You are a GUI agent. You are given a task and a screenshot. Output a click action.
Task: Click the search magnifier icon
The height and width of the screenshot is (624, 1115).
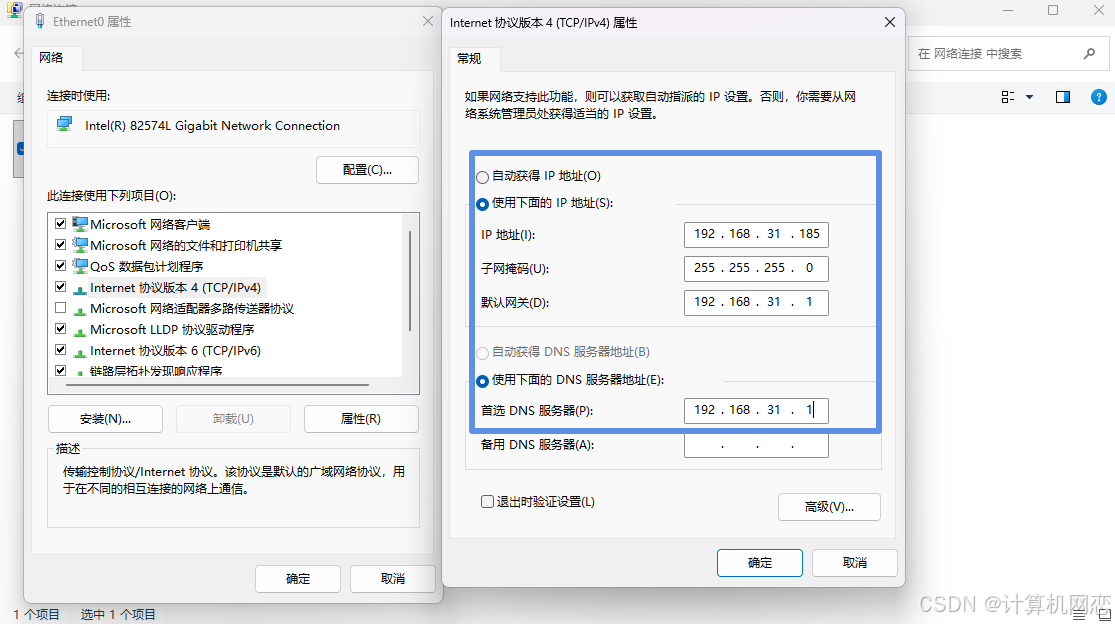(x=1089, y=53)
